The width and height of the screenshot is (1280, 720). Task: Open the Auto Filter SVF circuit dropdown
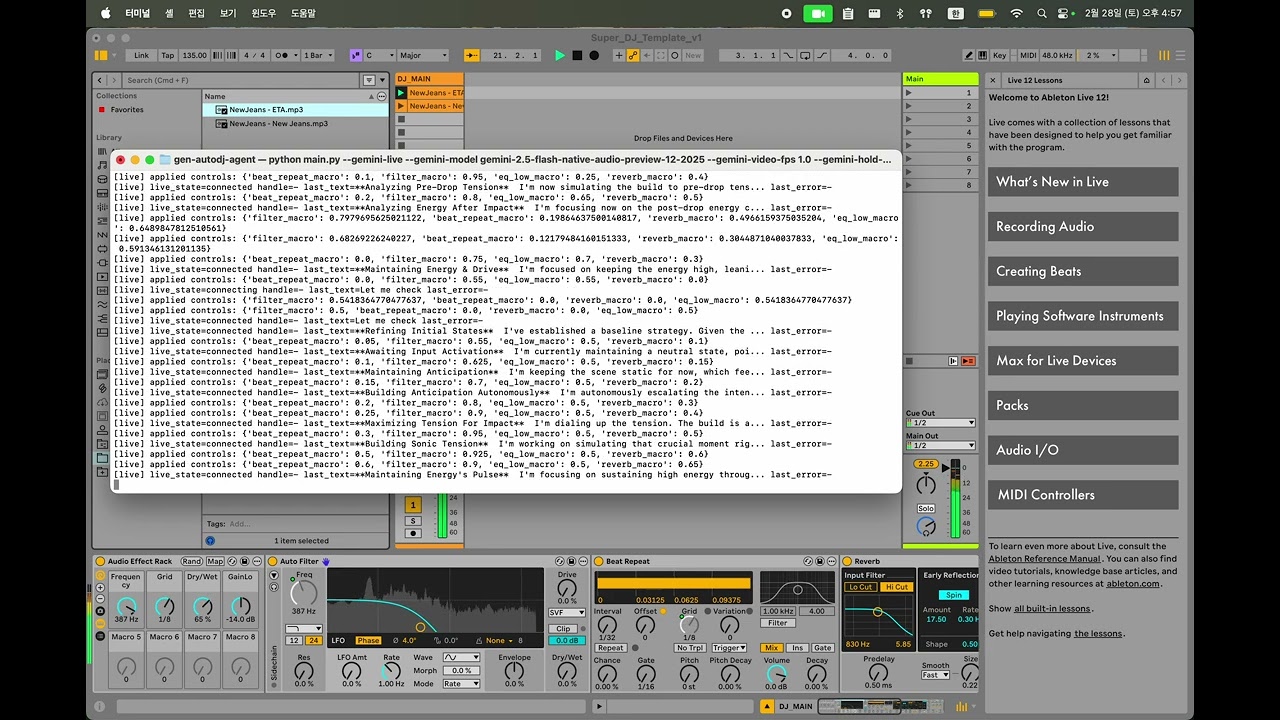[567, 613]
